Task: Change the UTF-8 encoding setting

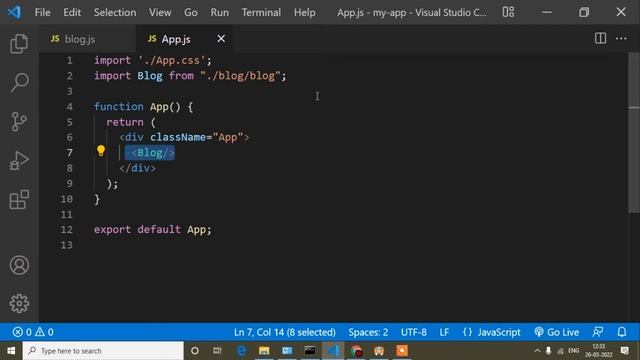Action: point(413,332)
